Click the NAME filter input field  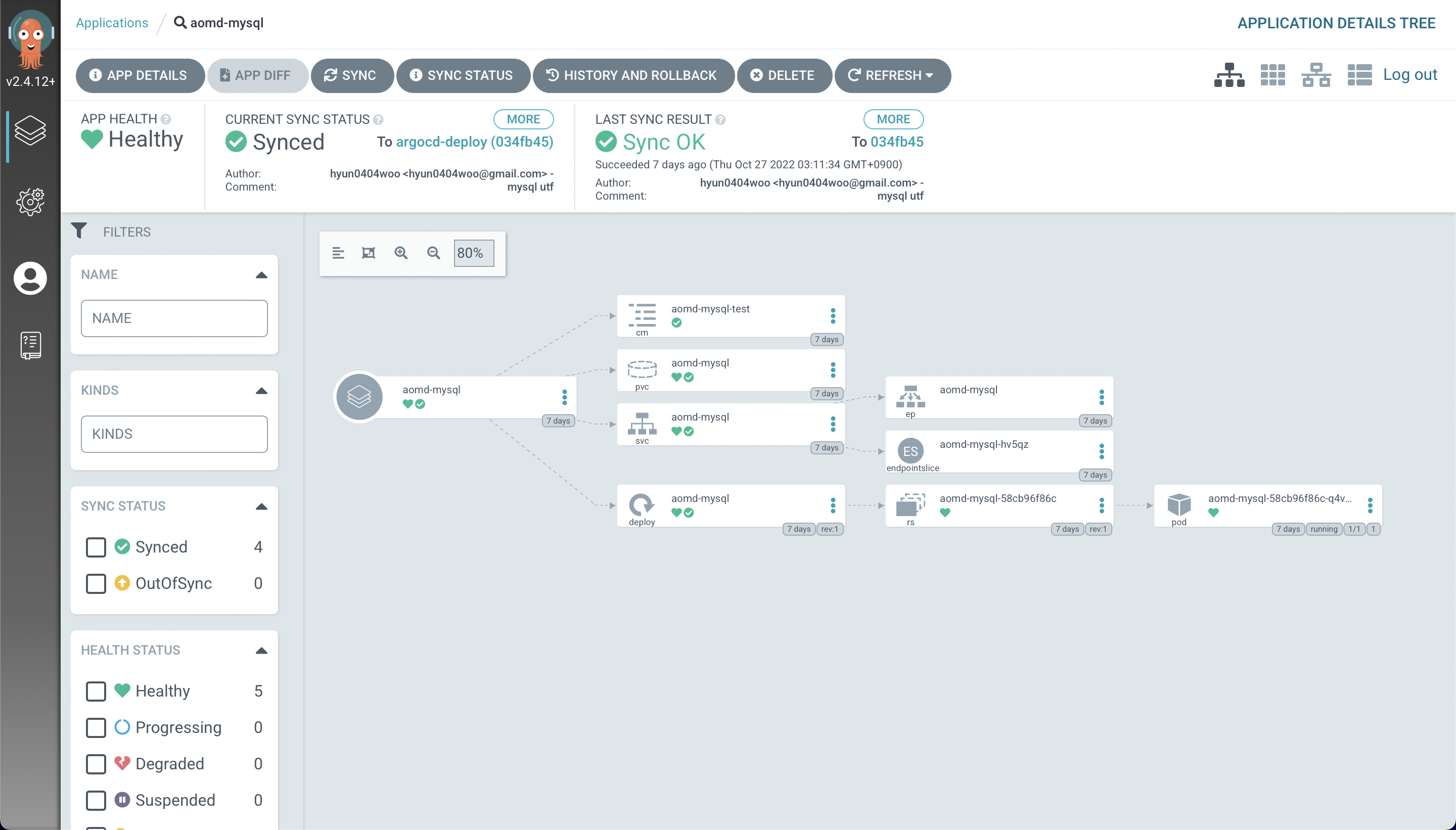pos(174,318)
